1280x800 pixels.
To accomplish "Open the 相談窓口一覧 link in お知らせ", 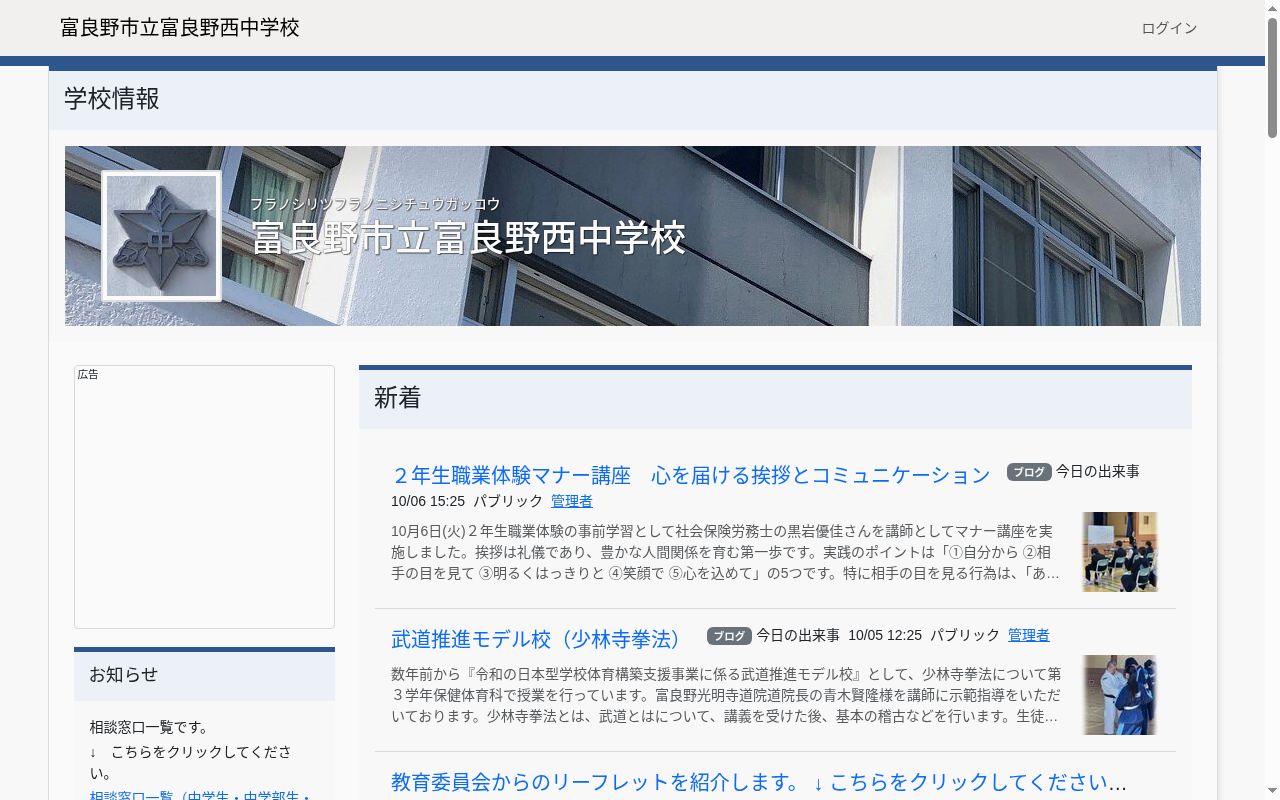I will (200, 796).
